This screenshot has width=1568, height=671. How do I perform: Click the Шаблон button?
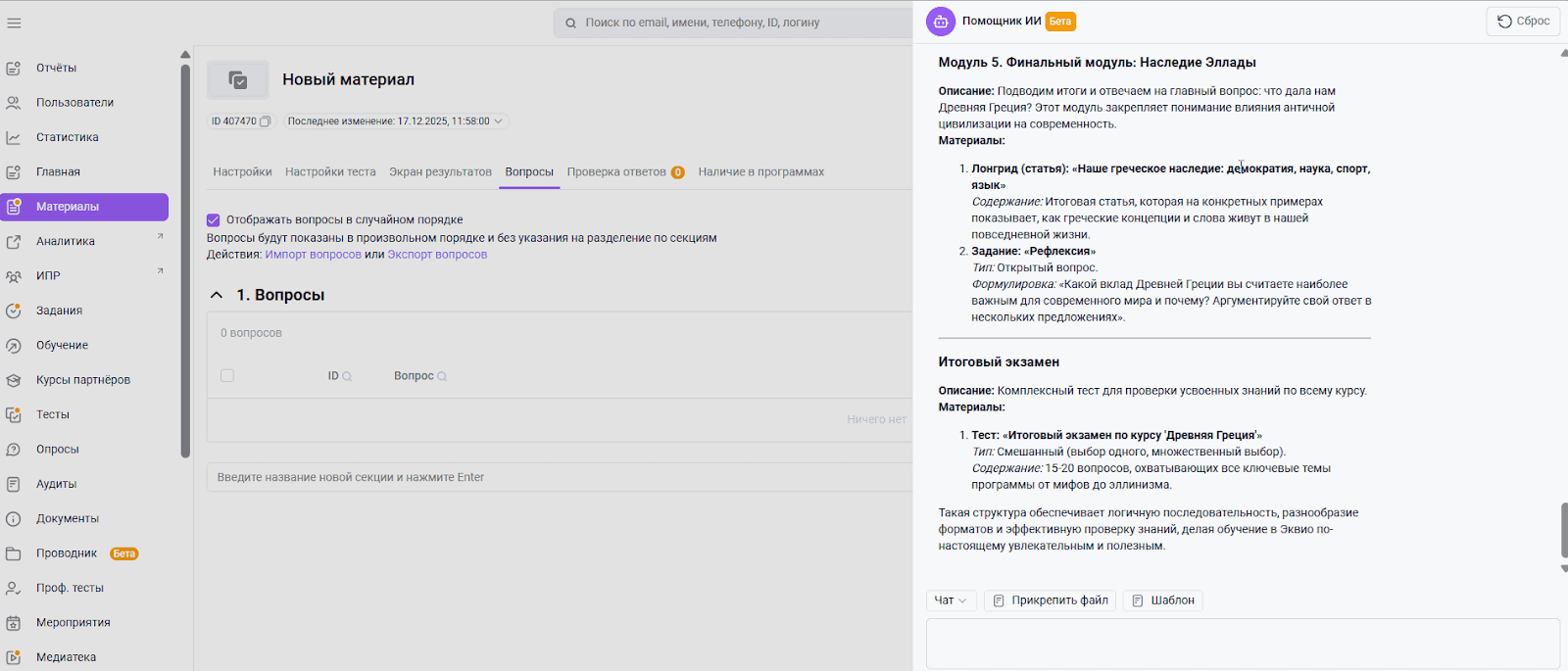click(x=1163, y=600)
